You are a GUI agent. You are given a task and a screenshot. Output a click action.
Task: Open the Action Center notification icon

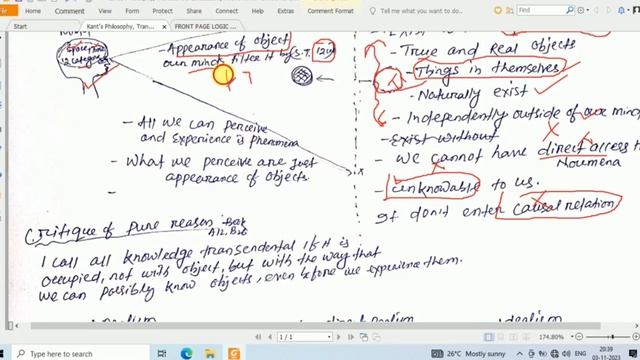click(633, 354)
